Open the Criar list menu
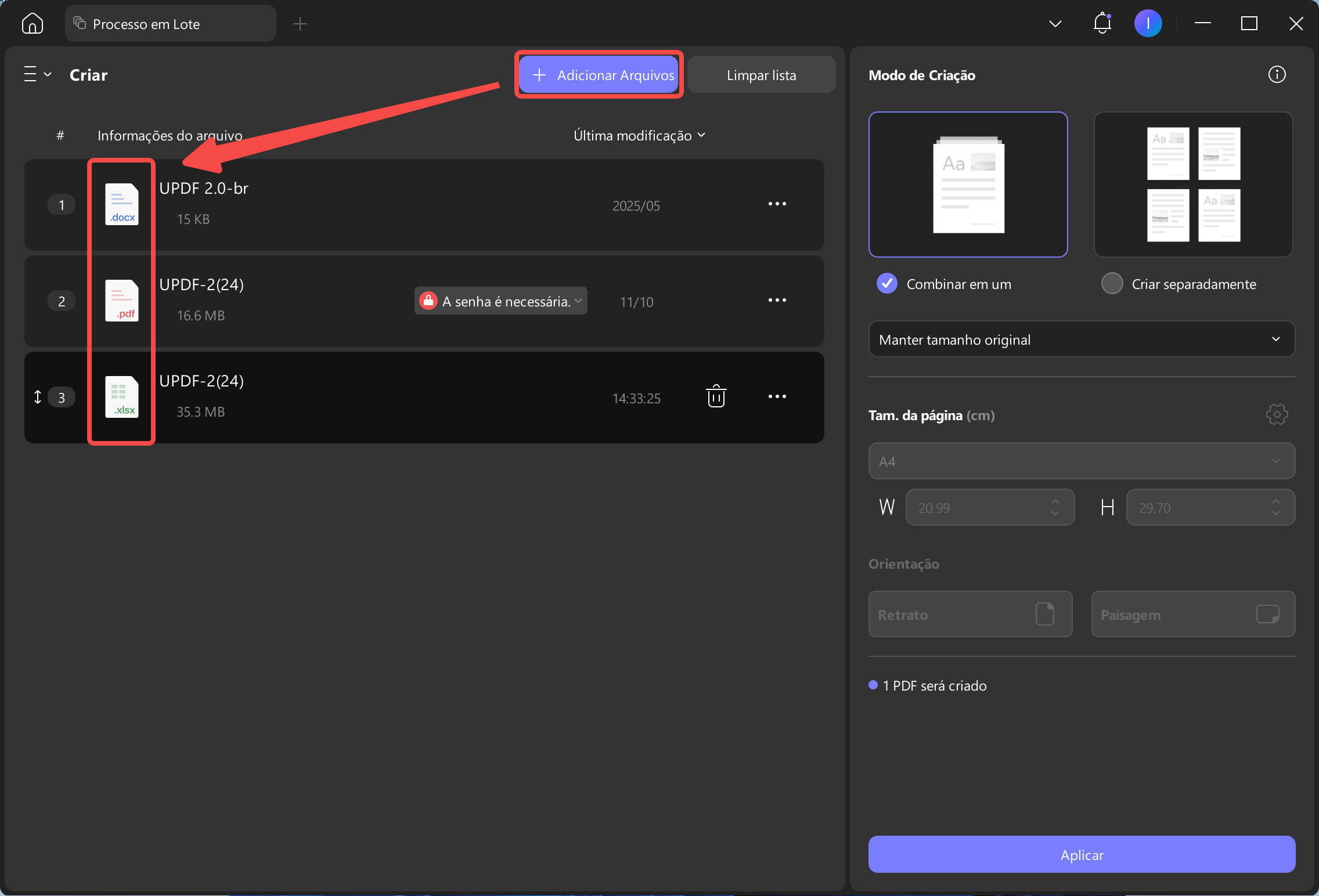This screenshot has width=1319, height=896. pyautogui.click(x=38, y=75)
